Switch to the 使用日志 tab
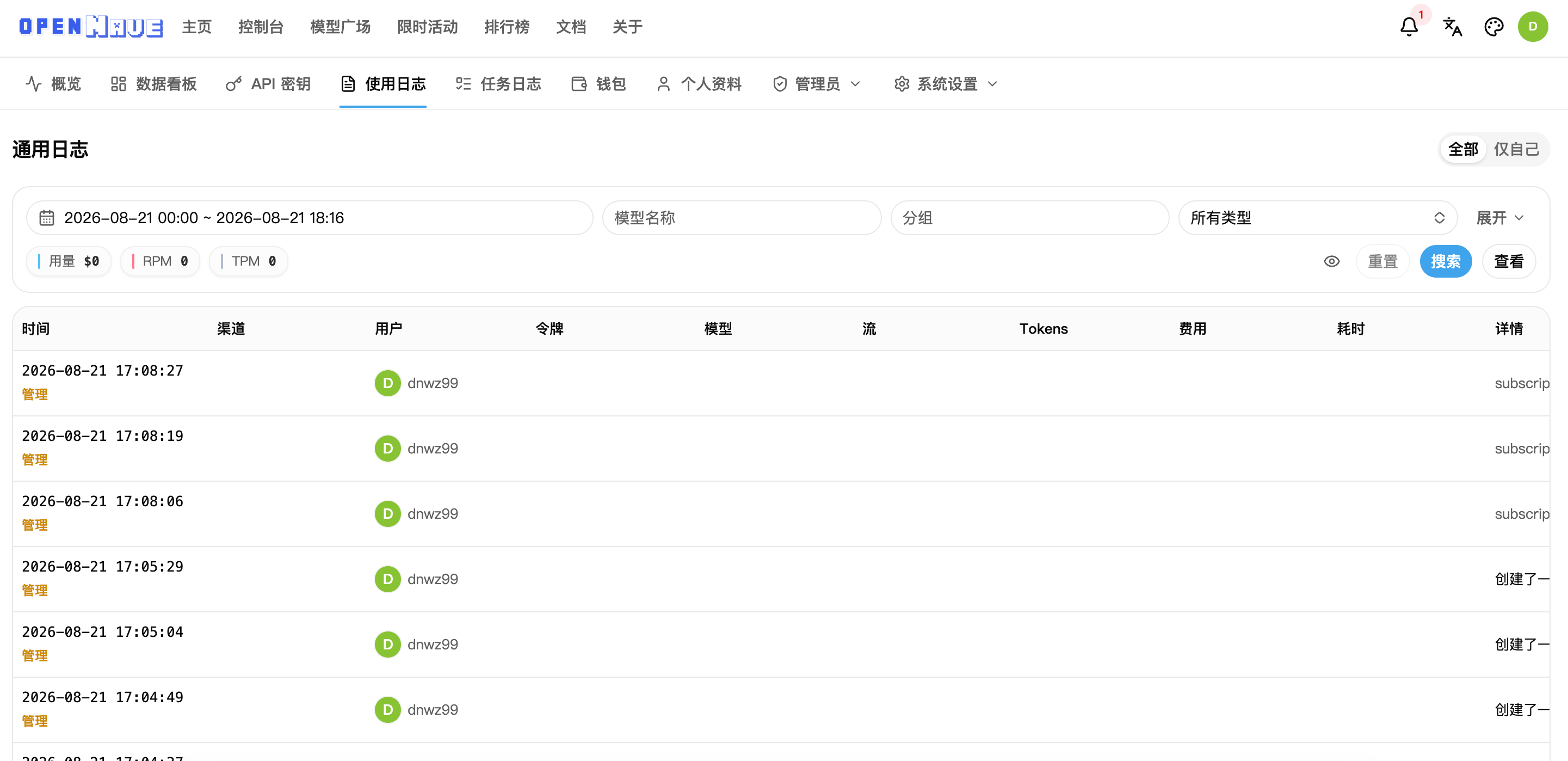 click(x=383, y=84)
